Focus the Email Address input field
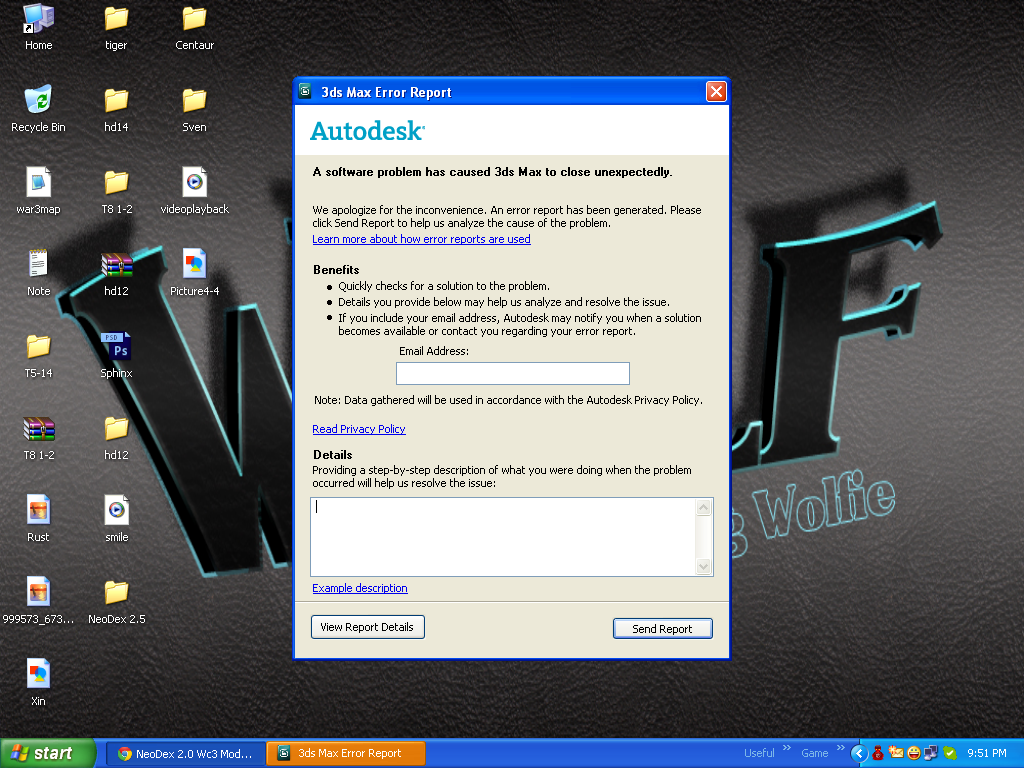 point(513,374)
